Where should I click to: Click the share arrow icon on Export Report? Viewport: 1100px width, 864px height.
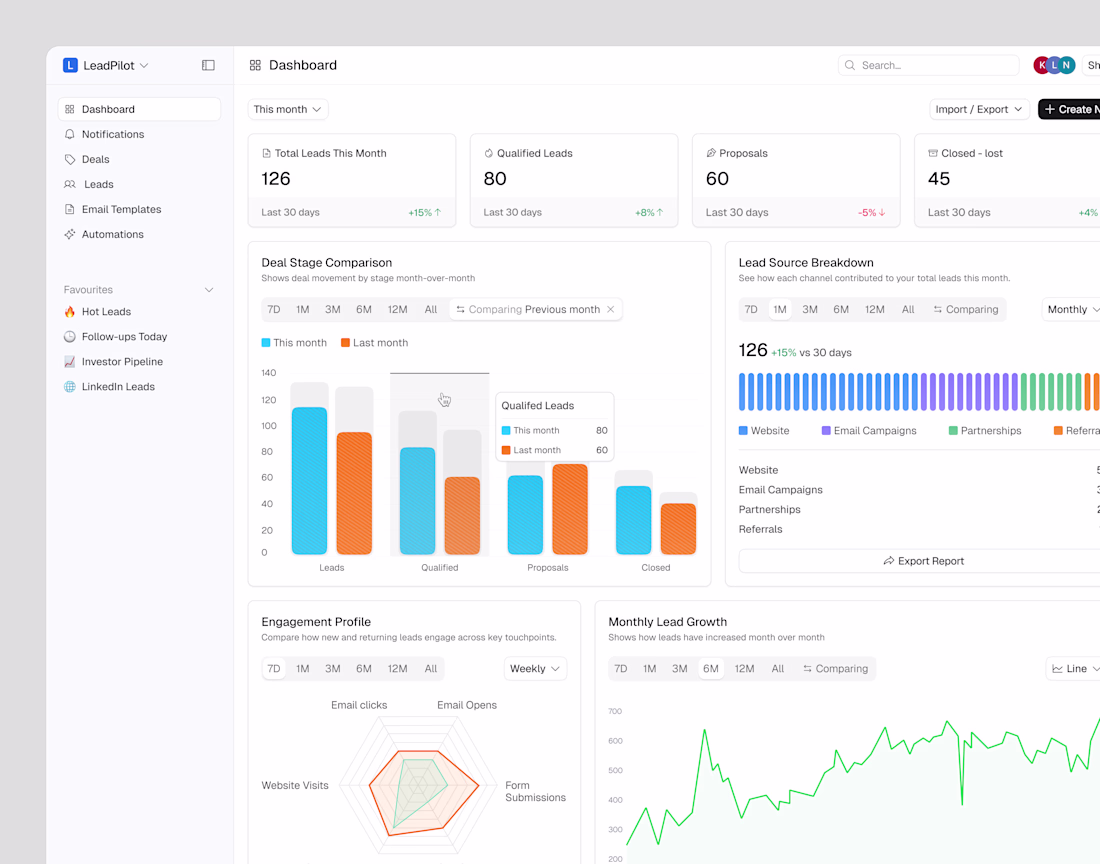click(x=889, y=561)
